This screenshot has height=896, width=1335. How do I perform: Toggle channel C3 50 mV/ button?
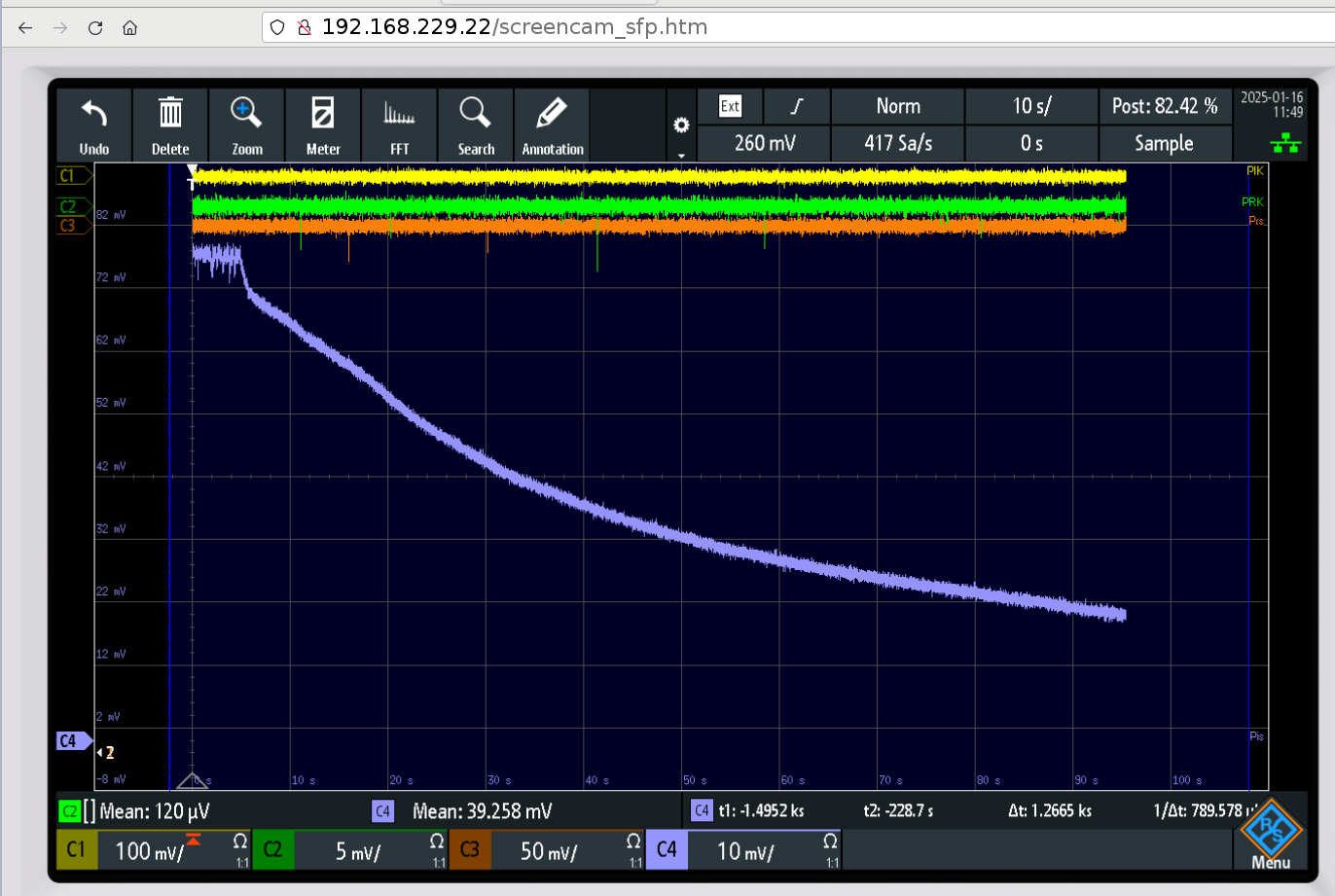click(547, 850)
